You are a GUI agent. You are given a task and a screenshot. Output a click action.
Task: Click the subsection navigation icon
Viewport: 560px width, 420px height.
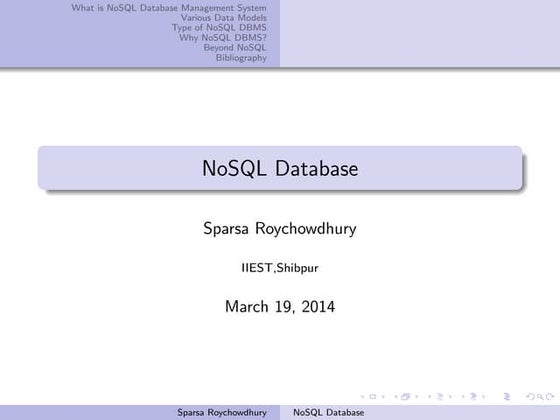(x=440, y=396)
